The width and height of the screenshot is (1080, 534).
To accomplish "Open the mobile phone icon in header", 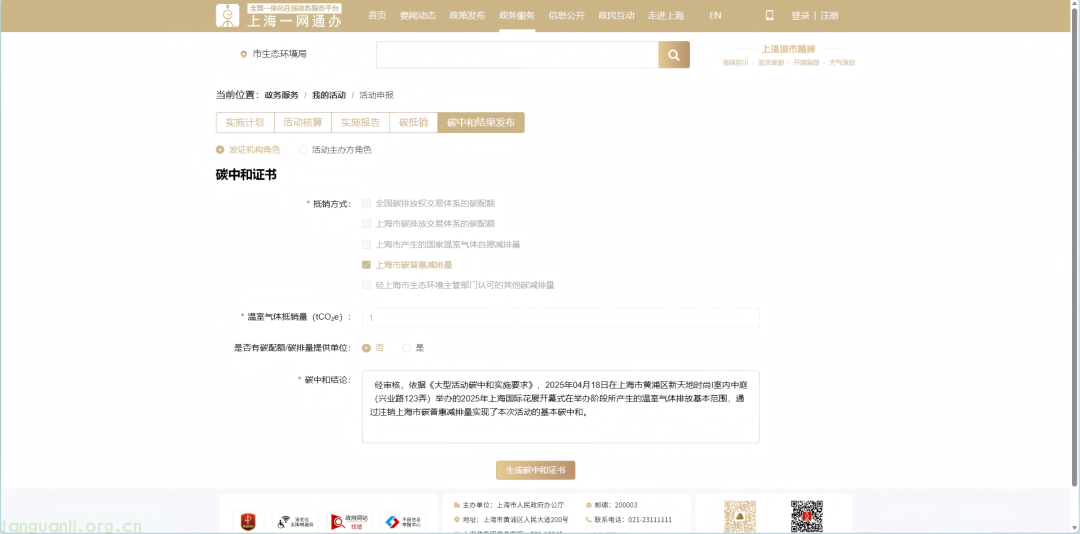I will 769,15.
